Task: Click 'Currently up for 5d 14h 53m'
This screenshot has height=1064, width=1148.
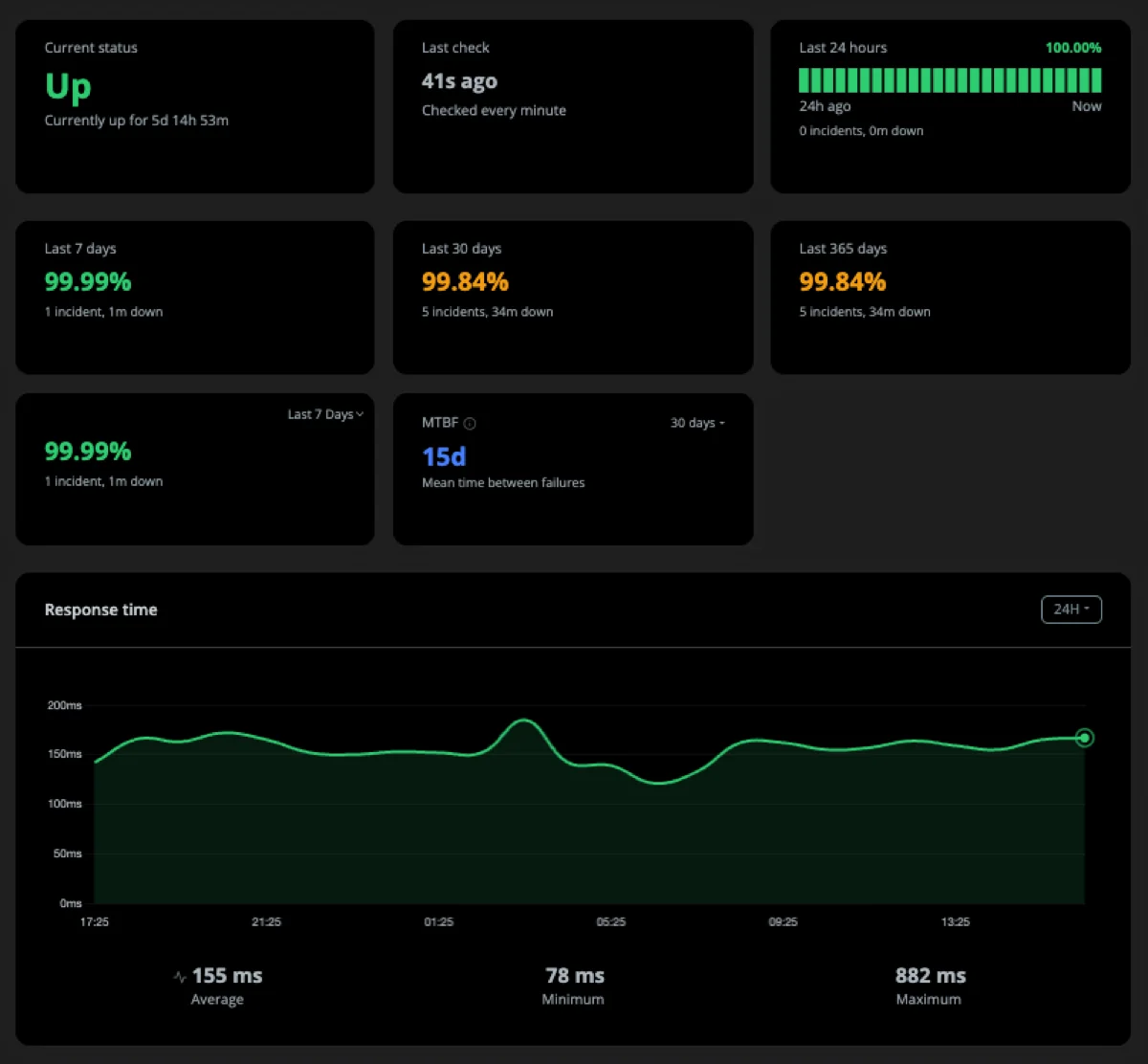Action: [x=137, y=121]
